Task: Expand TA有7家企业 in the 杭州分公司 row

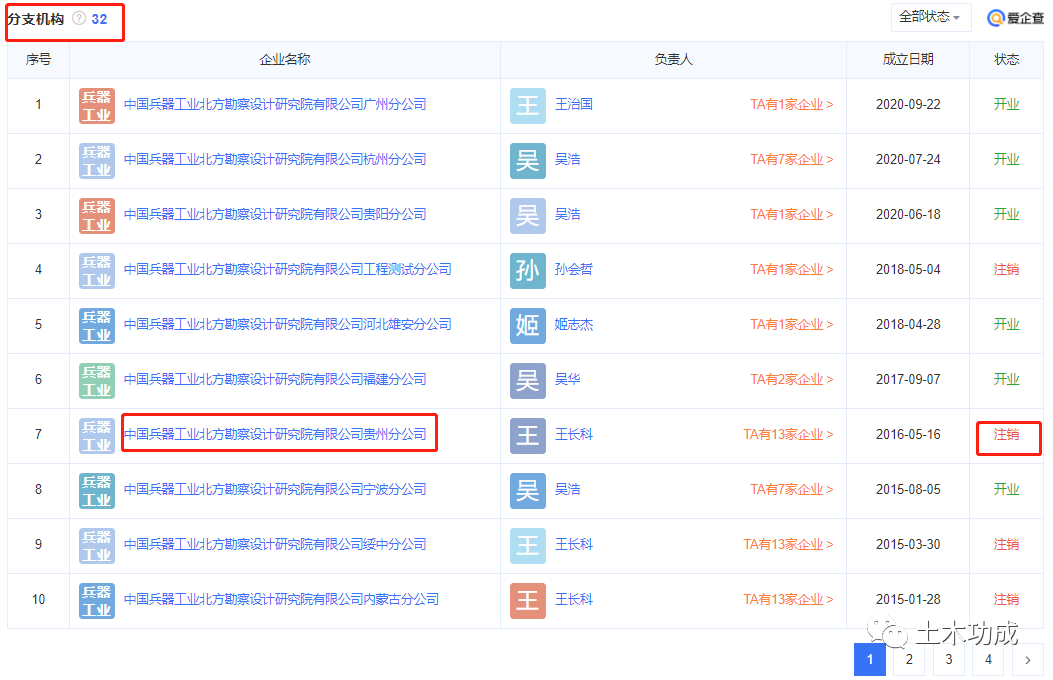Action: point(792,159)
